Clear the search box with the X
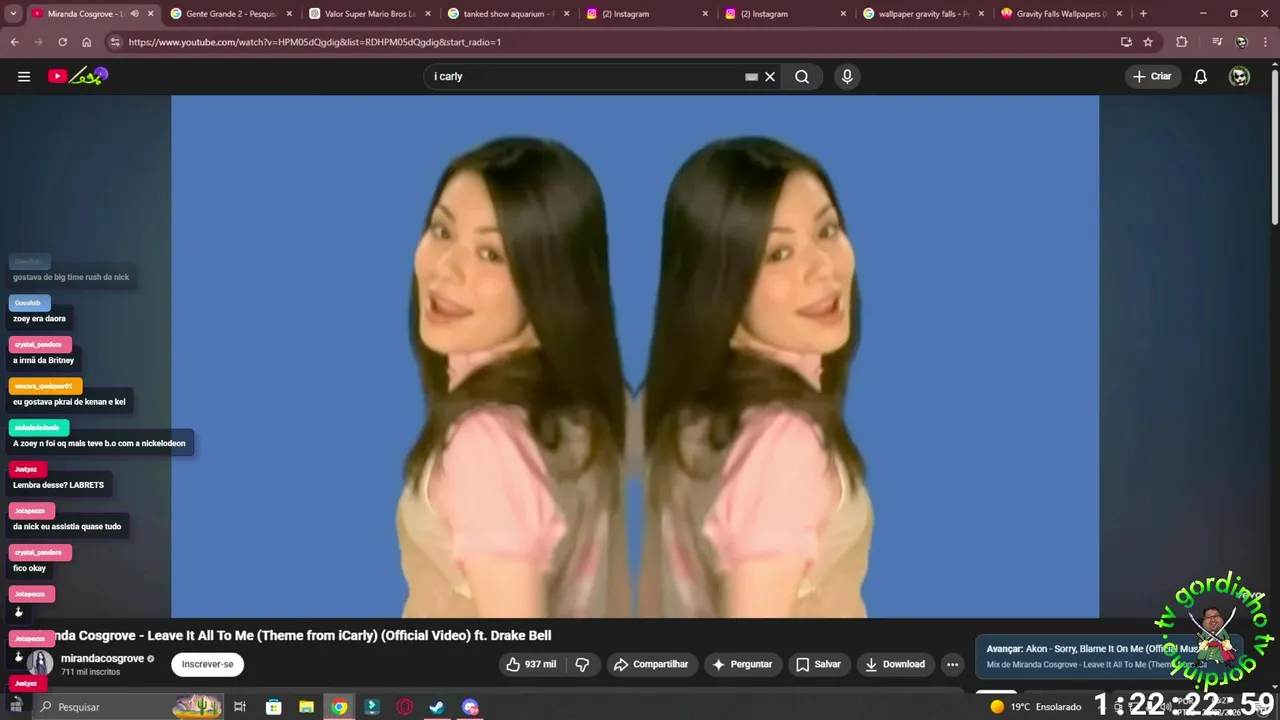The width and height of the screenshot is (1280, 720). click(770, 77)
